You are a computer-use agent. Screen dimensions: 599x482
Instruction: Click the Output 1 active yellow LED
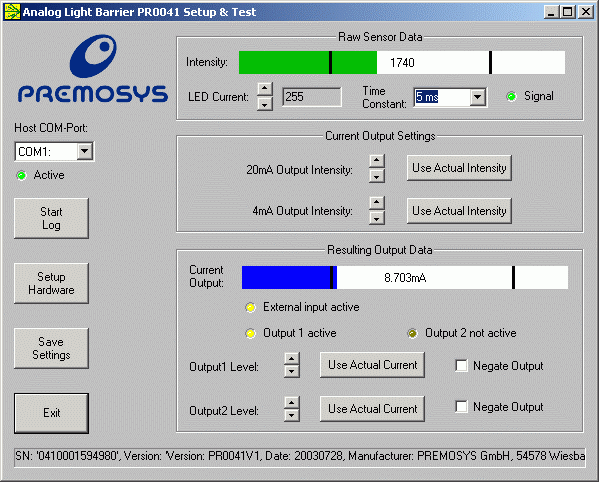point(250,333)
